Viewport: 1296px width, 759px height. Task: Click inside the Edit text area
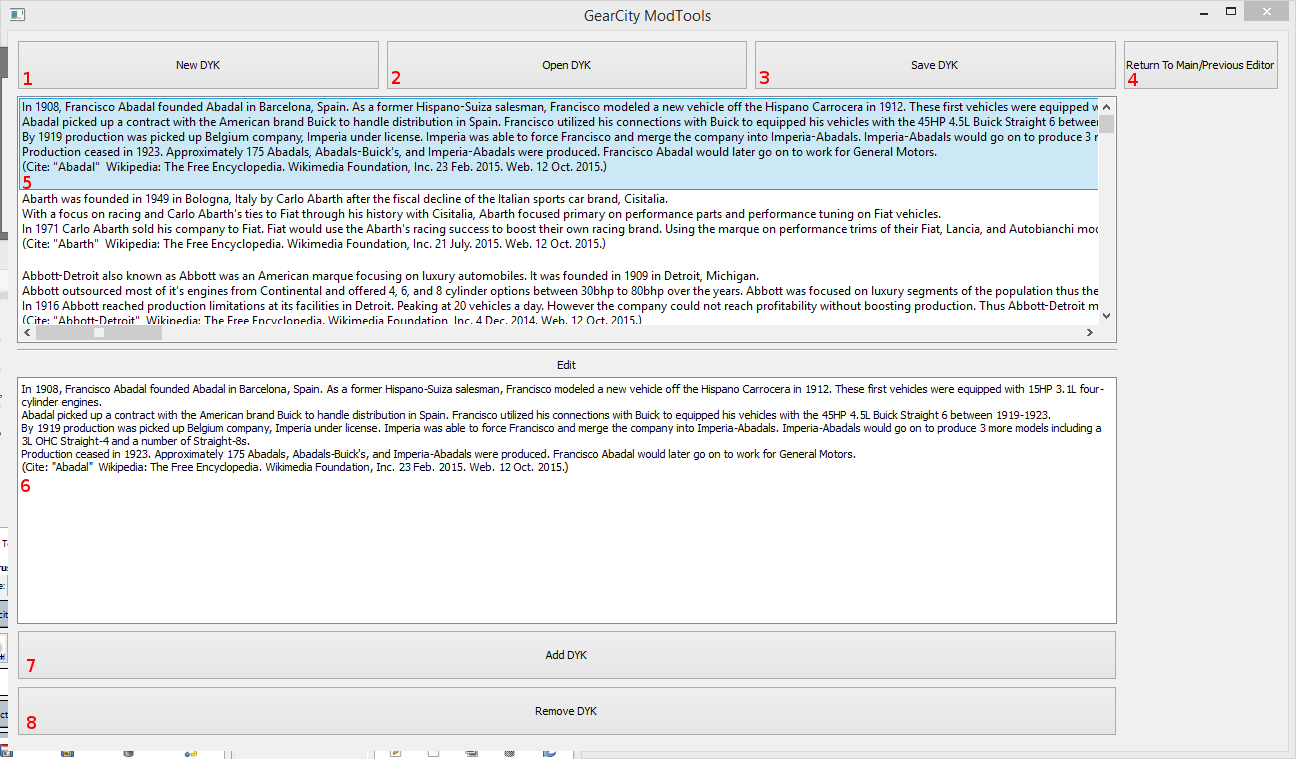pos(566,550)
